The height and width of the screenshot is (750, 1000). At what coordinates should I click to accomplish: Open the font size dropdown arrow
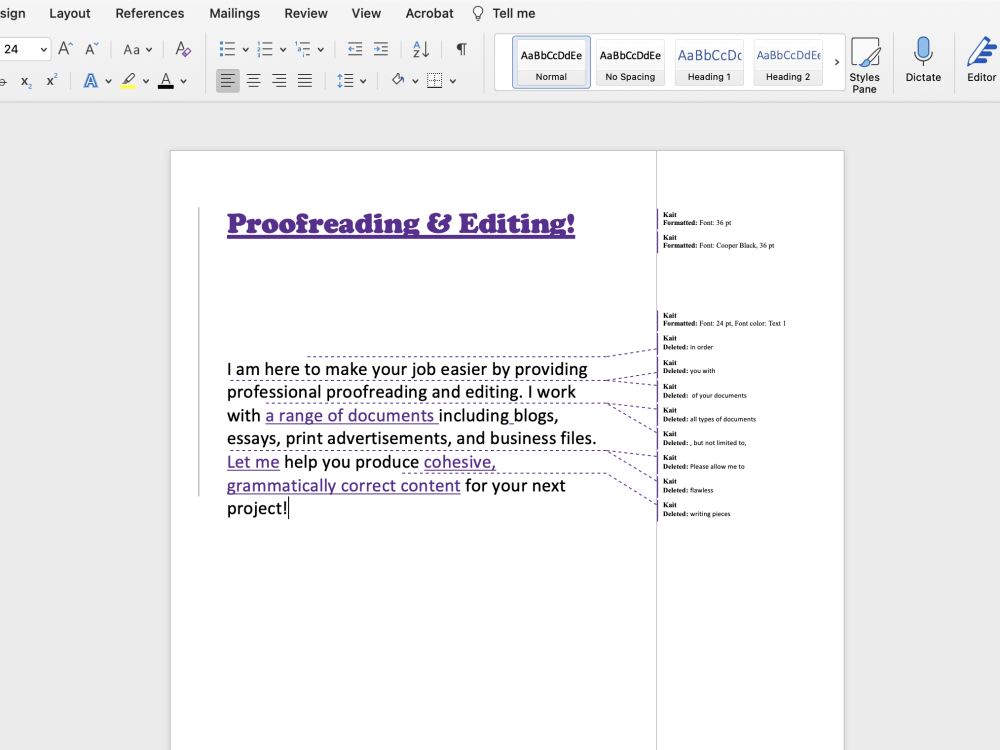point(43,50)
